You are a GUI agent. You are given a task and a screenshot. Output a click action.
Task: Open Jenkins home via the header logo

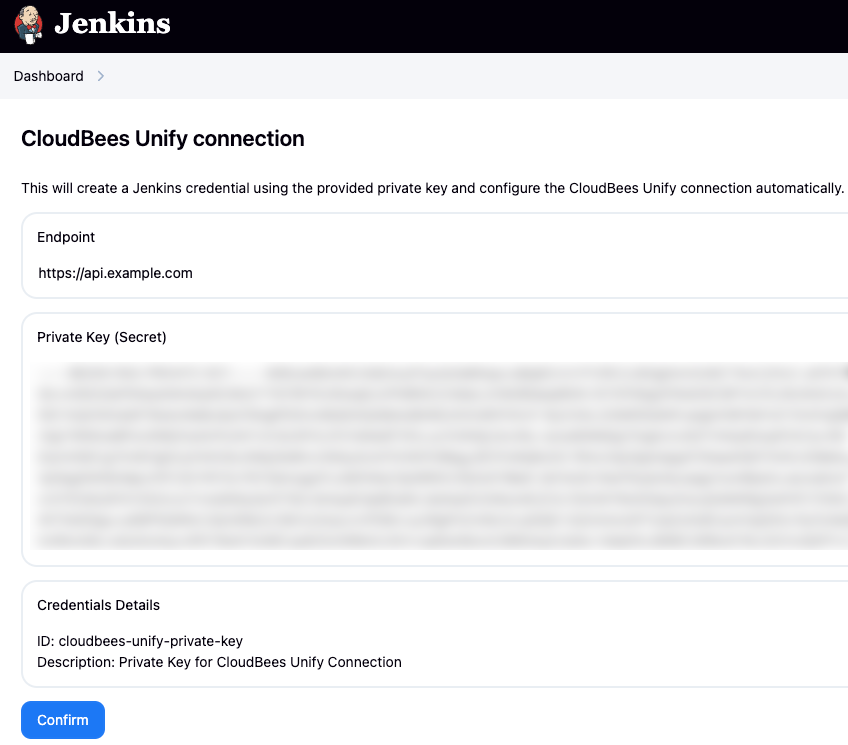coord(90,25)
